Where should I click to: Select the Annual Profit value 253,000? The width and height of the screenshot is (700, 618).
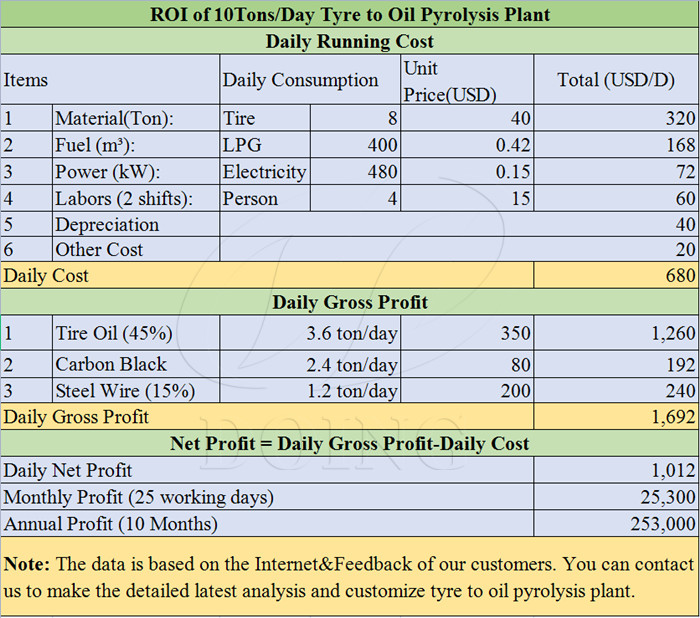(x=663, y=522)
